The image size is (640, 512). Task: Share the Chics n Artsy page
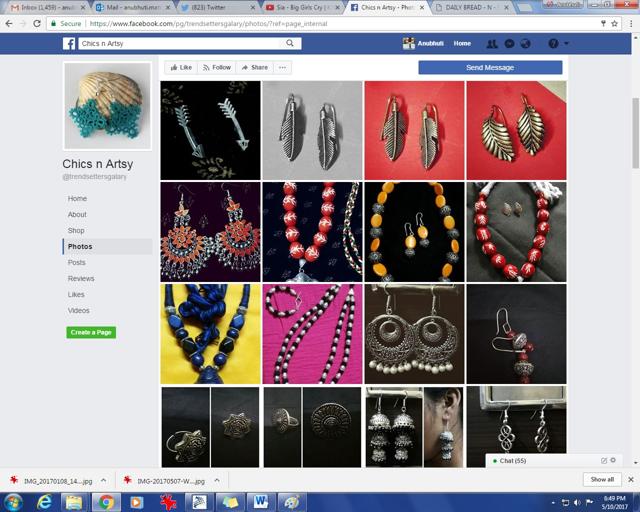pos(255,67)
